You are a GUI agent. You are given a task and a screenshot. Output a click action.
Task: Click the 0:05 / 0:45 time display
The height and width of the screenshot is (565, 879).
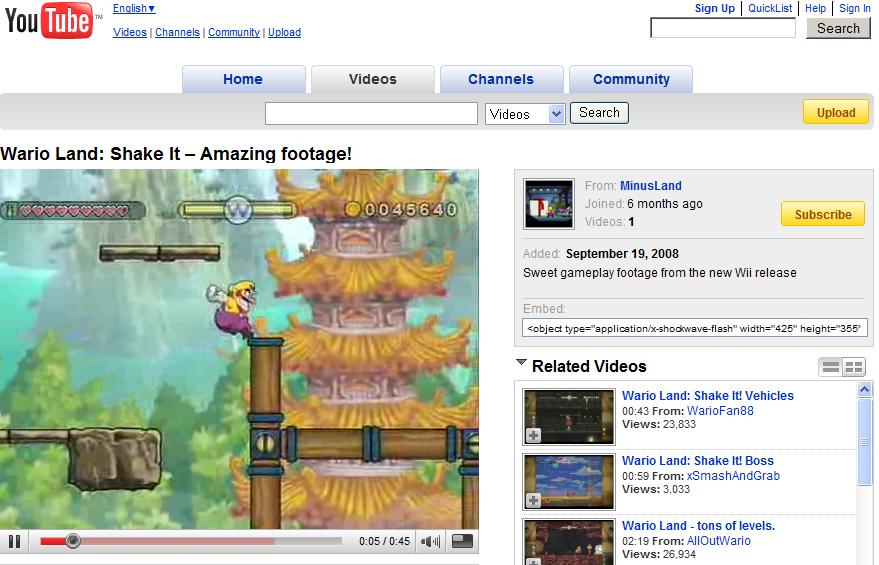click(385, 541)
